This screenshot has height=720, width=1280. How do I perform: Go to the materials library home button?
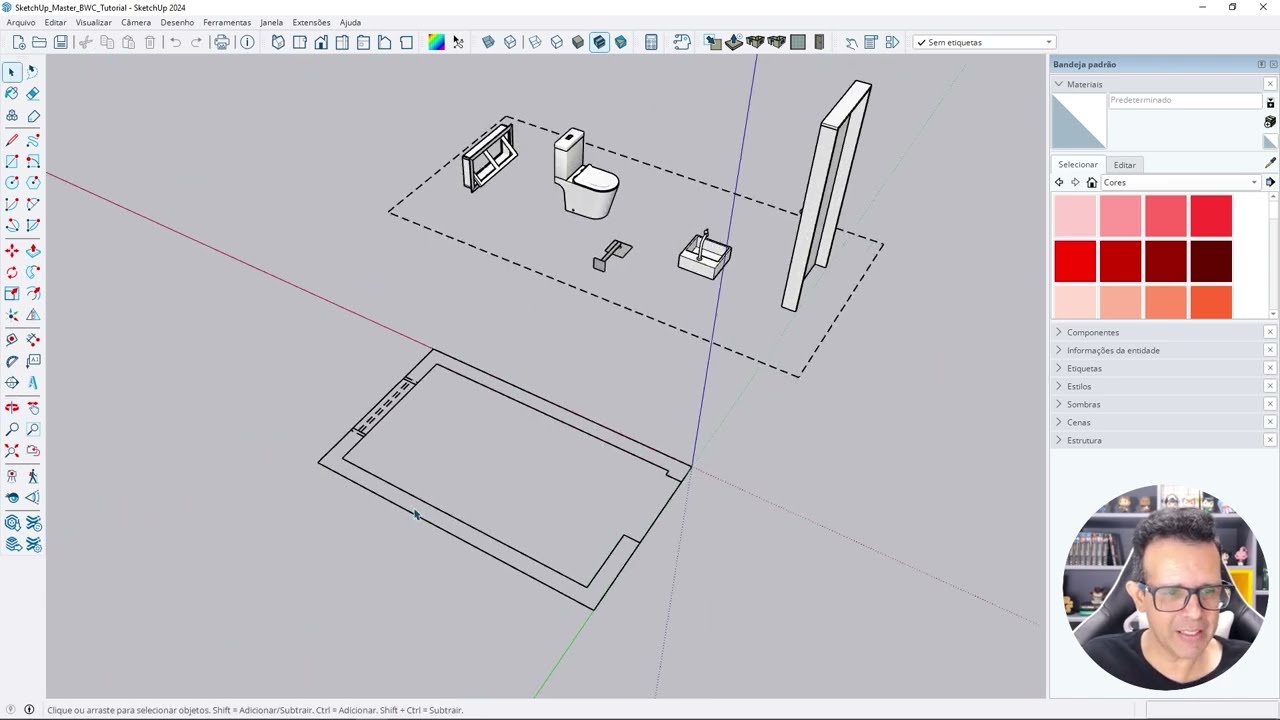click(1092, 182)
